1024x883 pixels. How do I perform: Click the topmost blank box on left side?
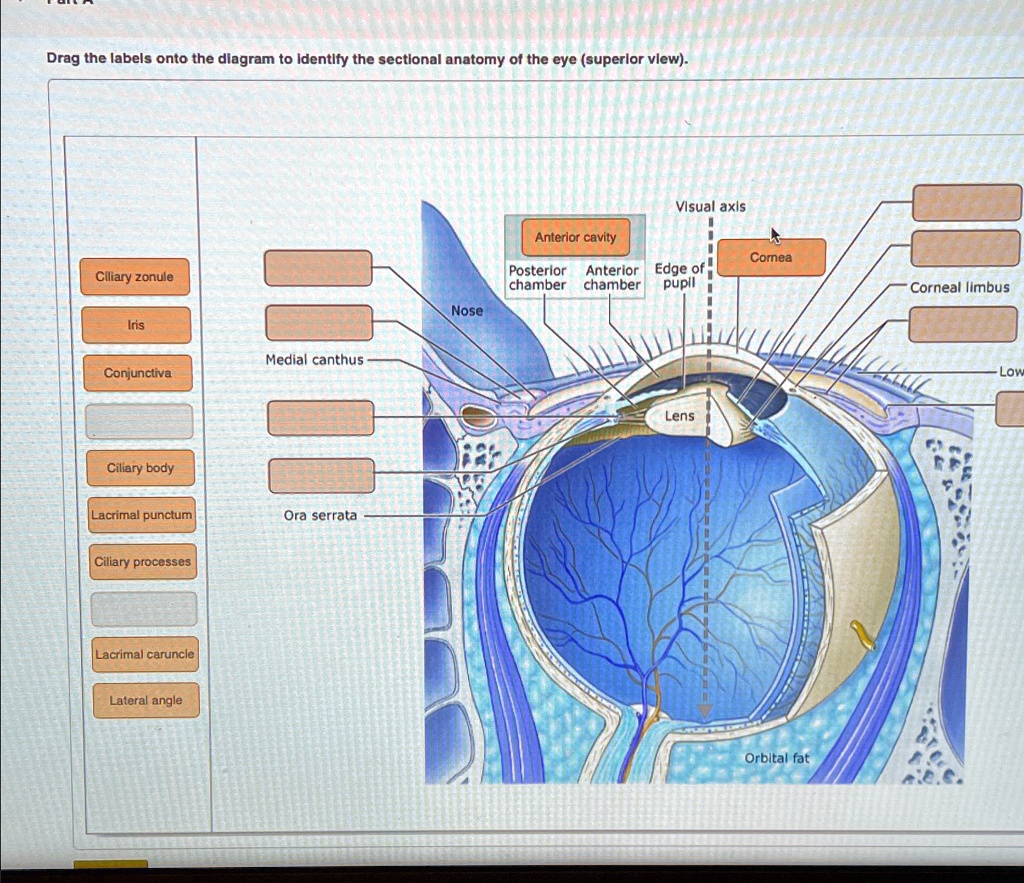318,268
